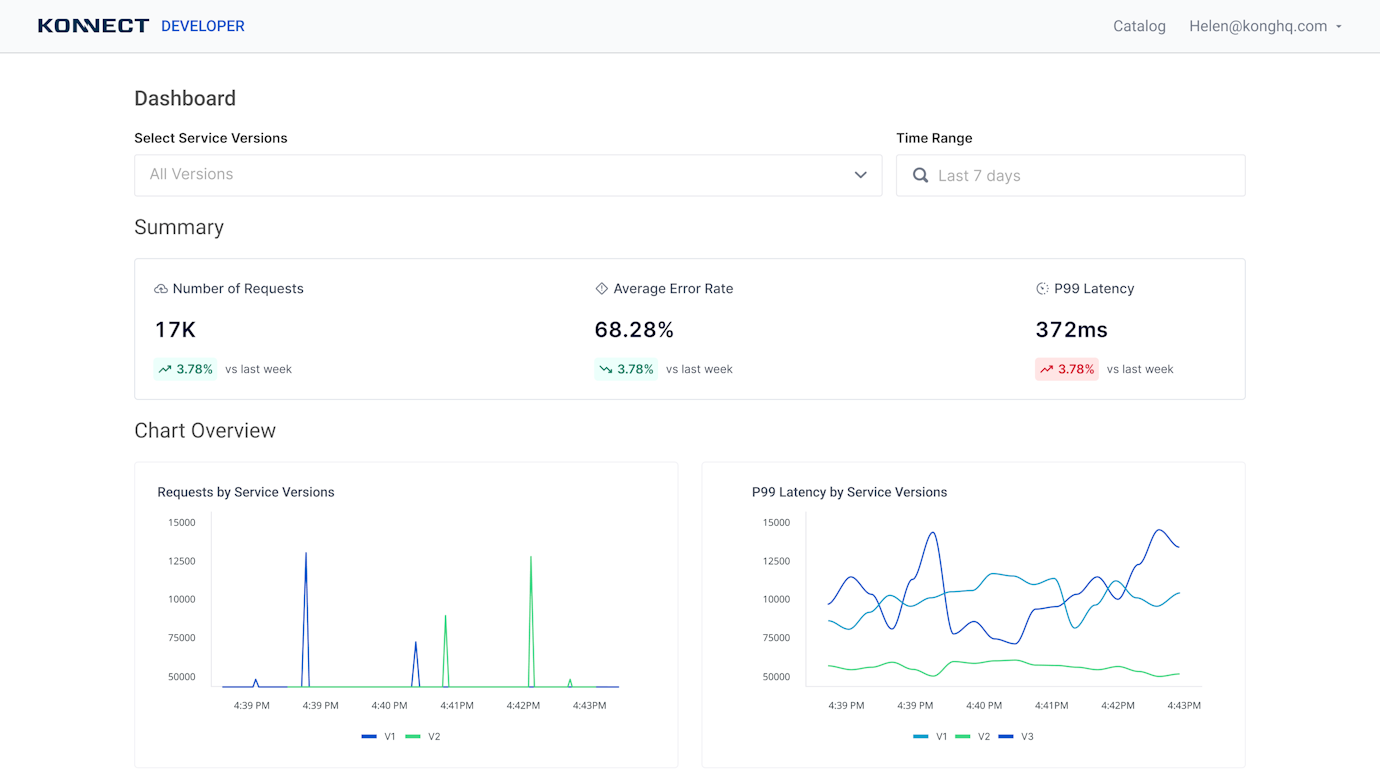Toggle the V2 series in Requests chart legend

click(x=425, y=736)
